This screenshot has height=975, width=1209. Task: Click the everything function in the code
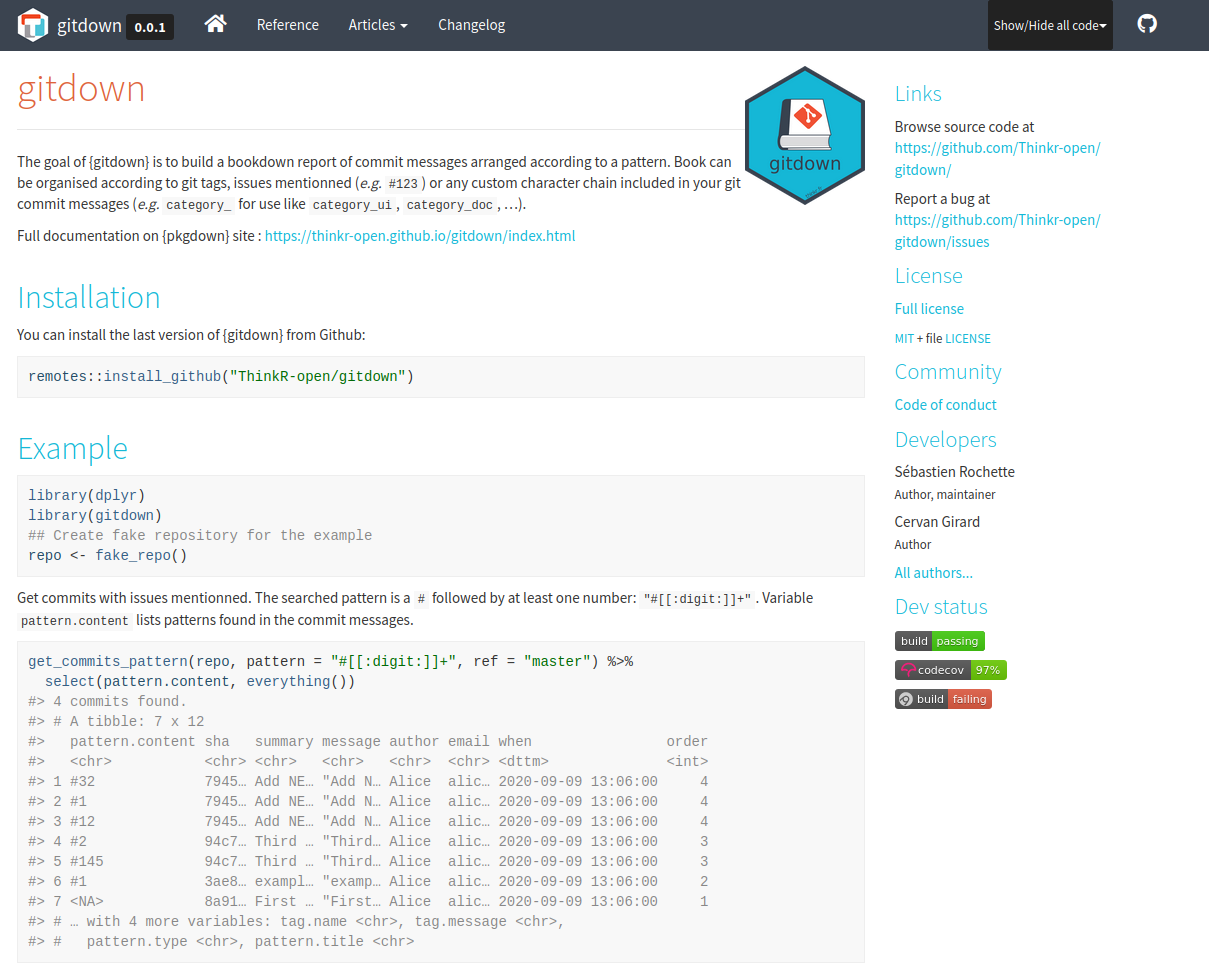click(x=288, y=682)
